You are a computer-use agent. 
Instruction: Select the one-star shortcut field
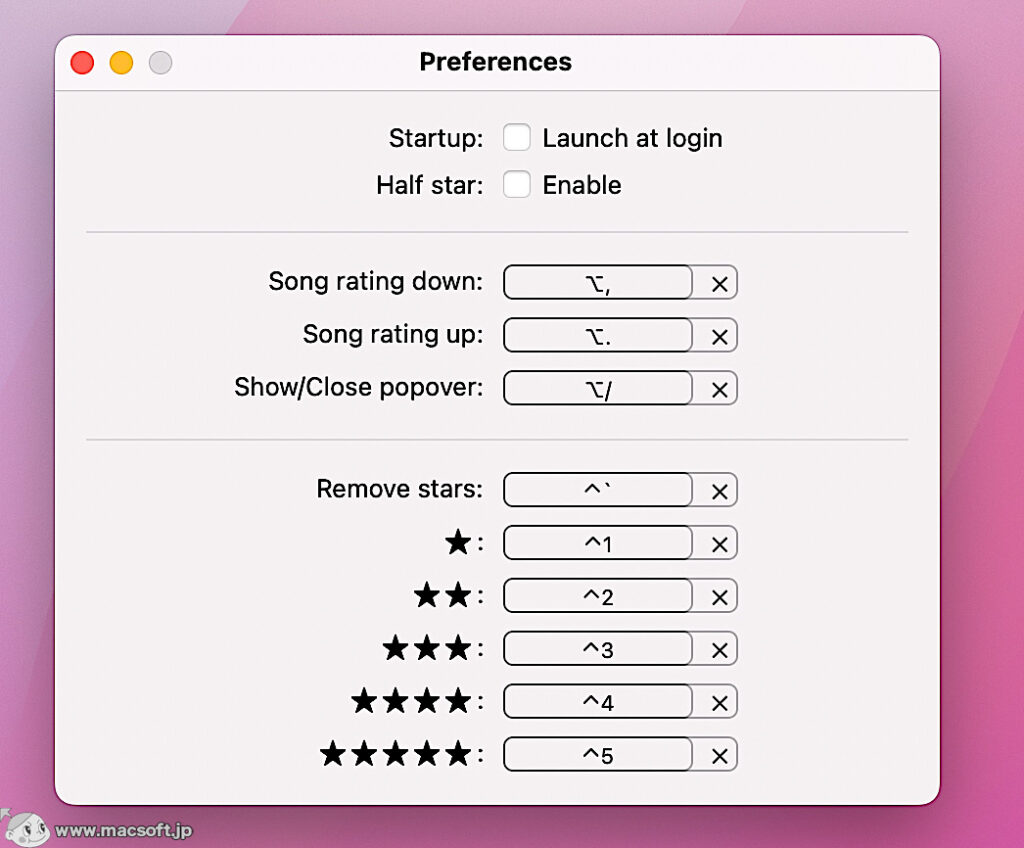point(597,543)
